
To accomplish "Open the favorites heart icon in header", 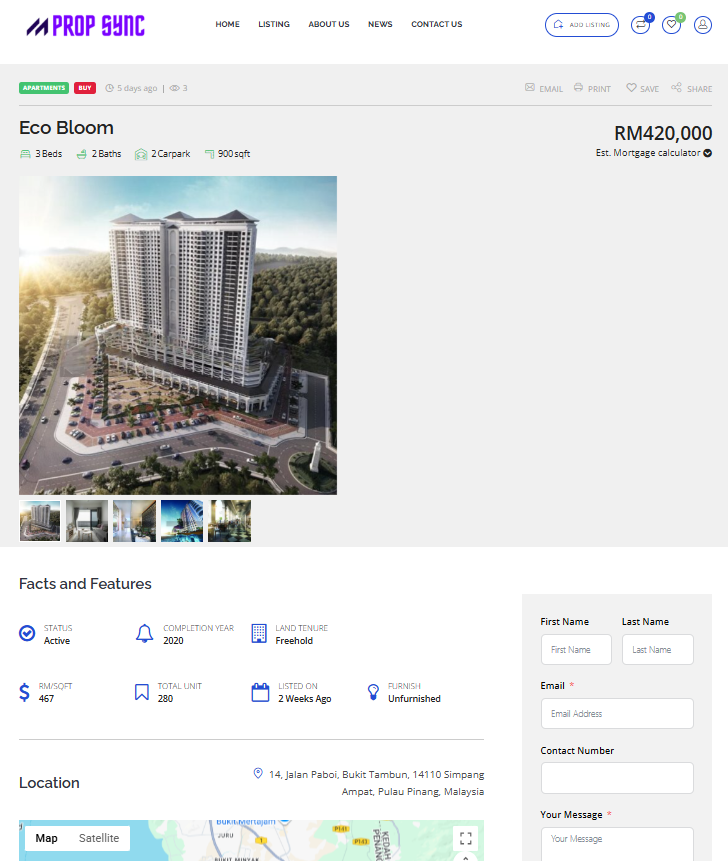I will tap(671, 25).
